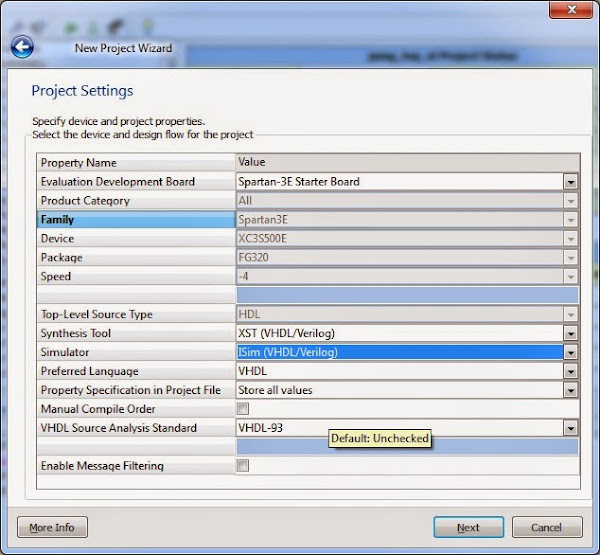Click the Store all values field

399,390
